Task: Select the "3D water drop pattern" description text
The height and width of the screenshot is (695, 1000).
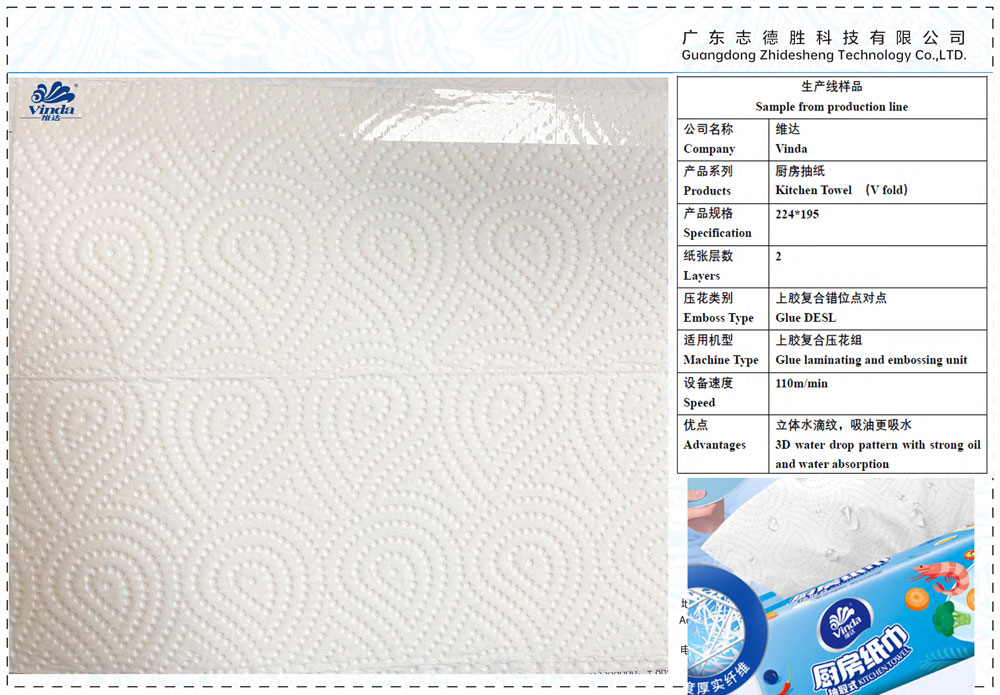Action: [x=878, y=454]
